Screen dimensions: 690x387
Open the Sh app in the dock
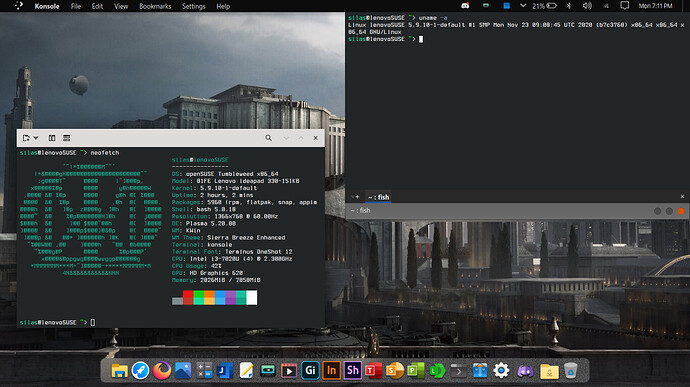[x=352, y=371]
